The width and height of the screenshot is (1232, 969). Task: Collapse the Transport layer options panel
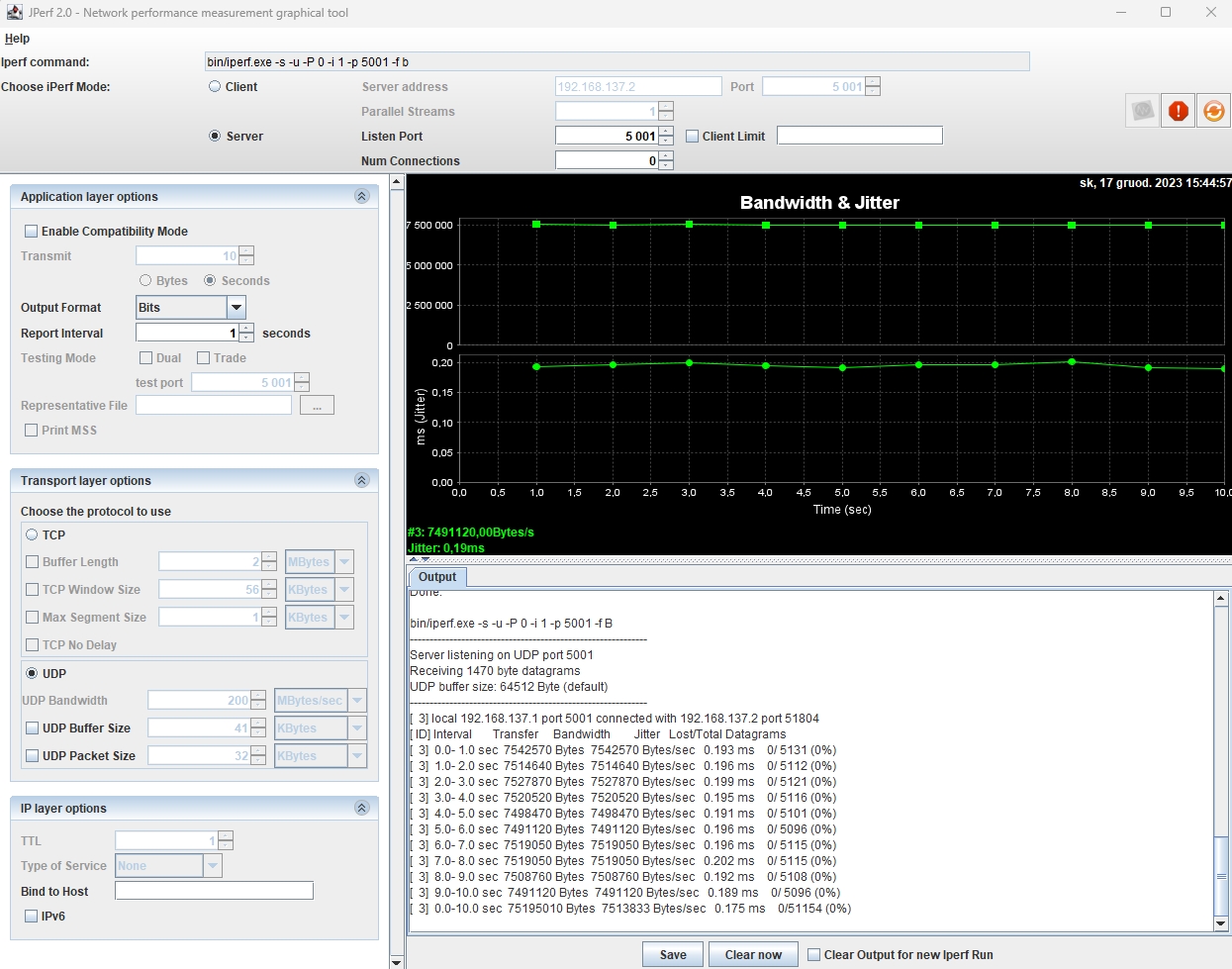click(x=361, y=481)
